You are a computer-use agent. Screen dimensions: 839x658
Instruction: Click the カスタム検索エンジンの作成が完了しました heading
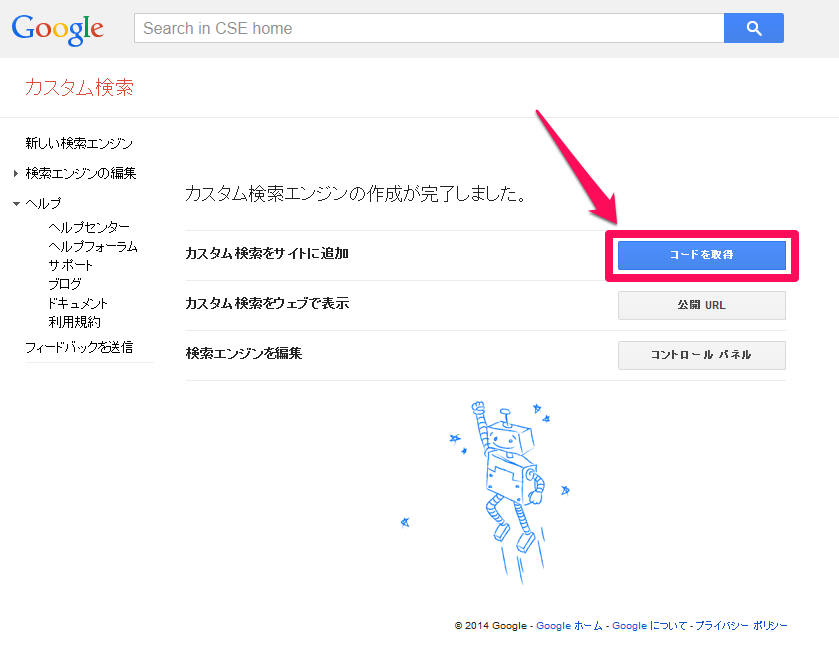[356, 194]
